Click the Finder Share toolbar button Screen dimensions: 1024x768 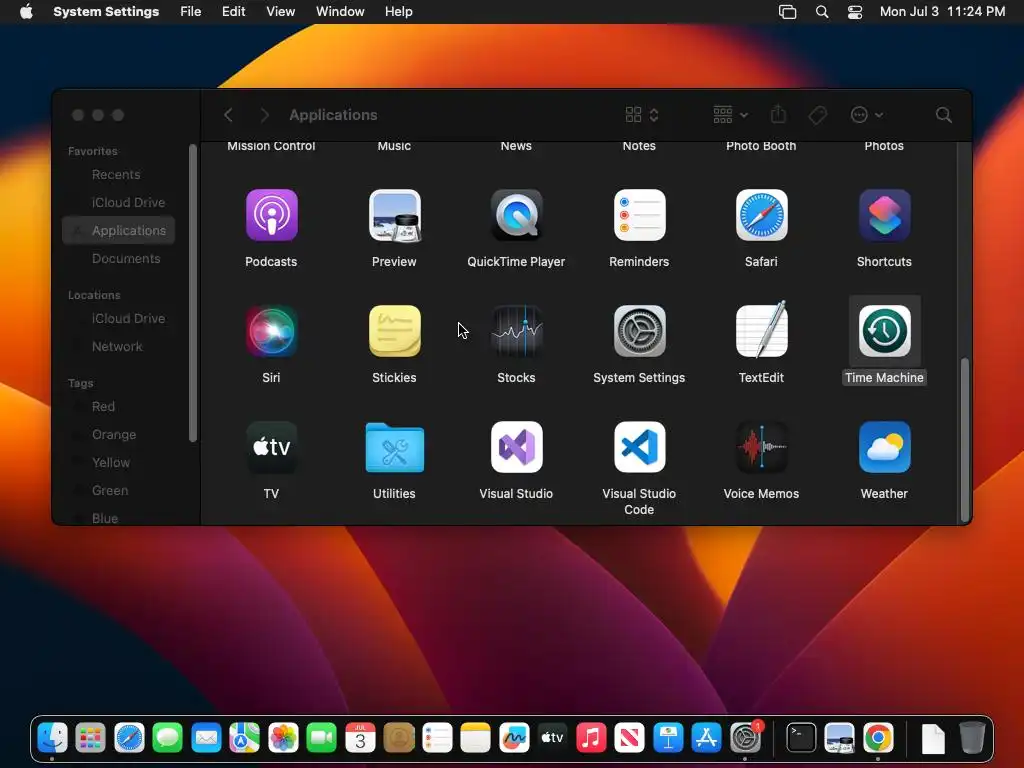(x=778, y=115)
